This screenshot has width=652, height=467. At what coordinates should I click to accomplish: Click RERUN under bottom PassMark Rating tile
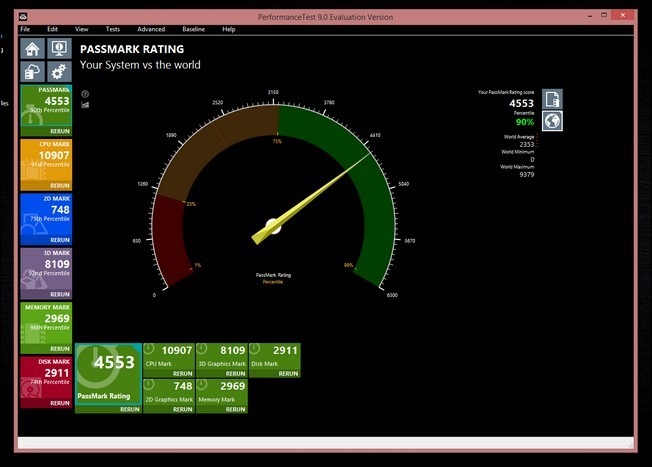click(130, 410)
